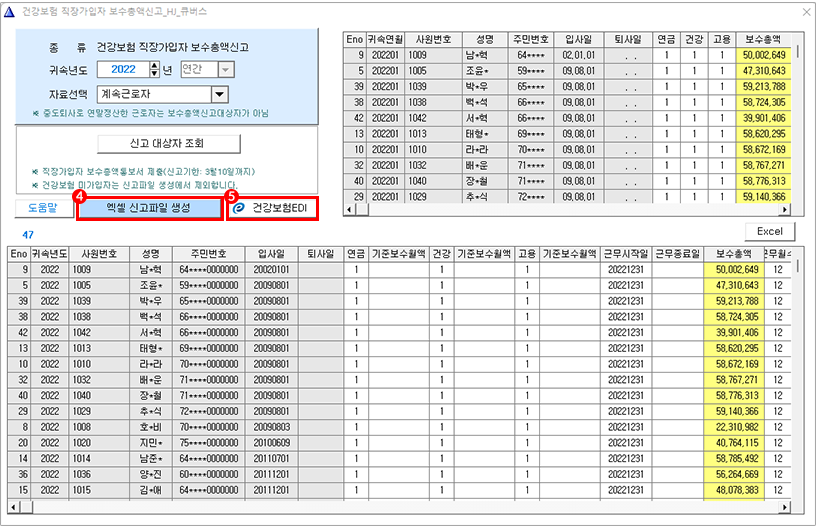Click 귀속년도 column header in lower table
This screenshot has width=816, height=528.
[x=49, y=253]
